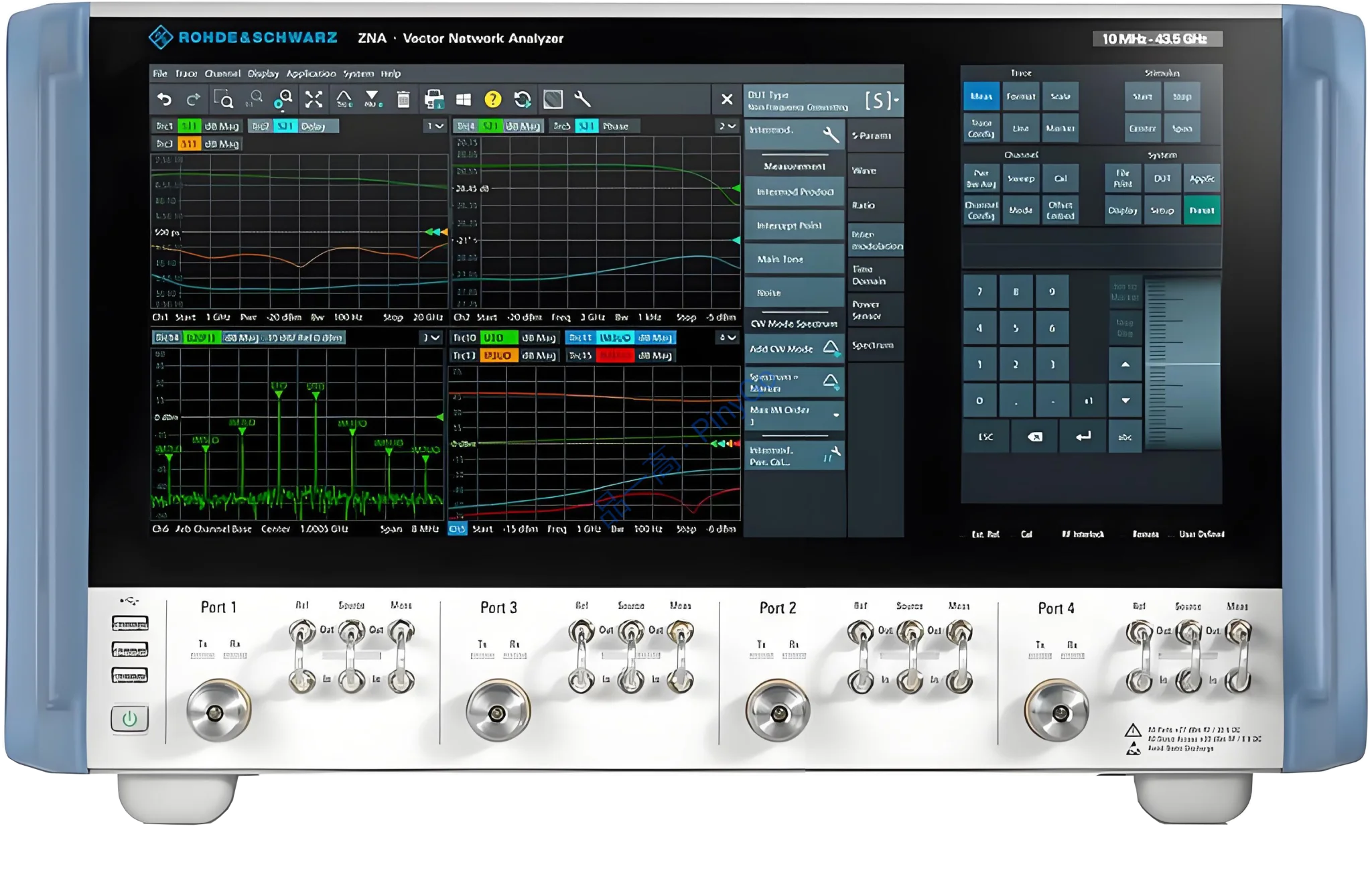Click the 0 key on the numeric keypad

980,401
